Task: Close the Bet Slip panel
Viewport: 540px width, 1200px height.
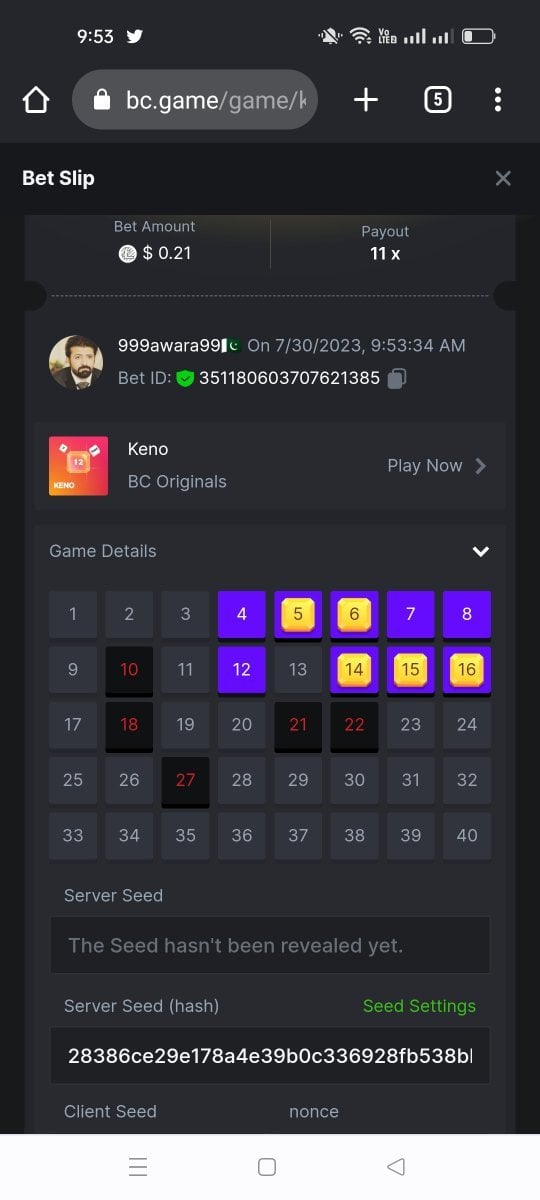Action: point(503,178)
